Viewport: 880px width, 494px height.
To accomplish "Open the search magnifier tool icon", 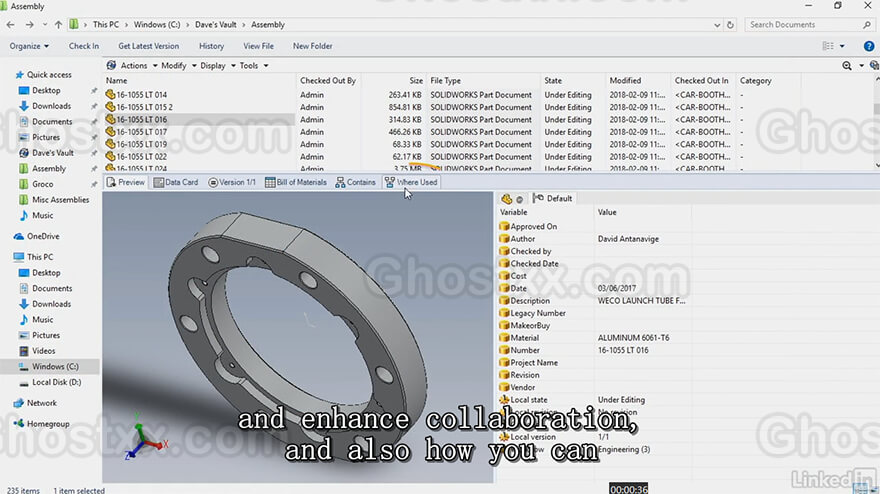I will point(847,66).
